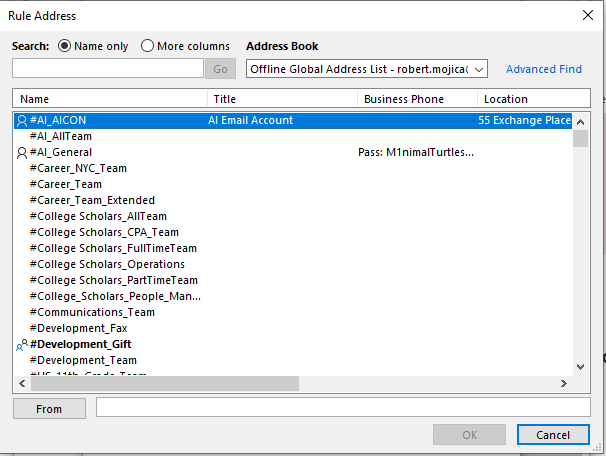Click the From address input field
Image resolution: width=606 pixels, height=456 pixels.
click(x=342, y=408)
